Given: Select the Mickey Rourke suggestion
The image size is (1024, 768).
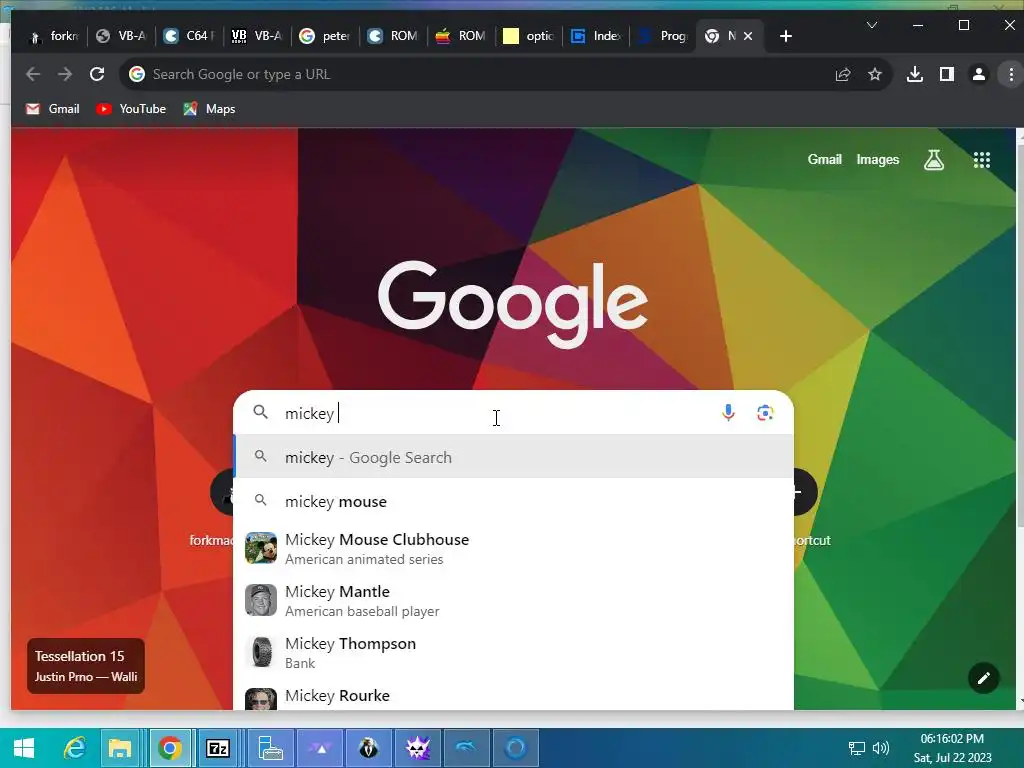Looking at the screenshot, I should 514,696.
